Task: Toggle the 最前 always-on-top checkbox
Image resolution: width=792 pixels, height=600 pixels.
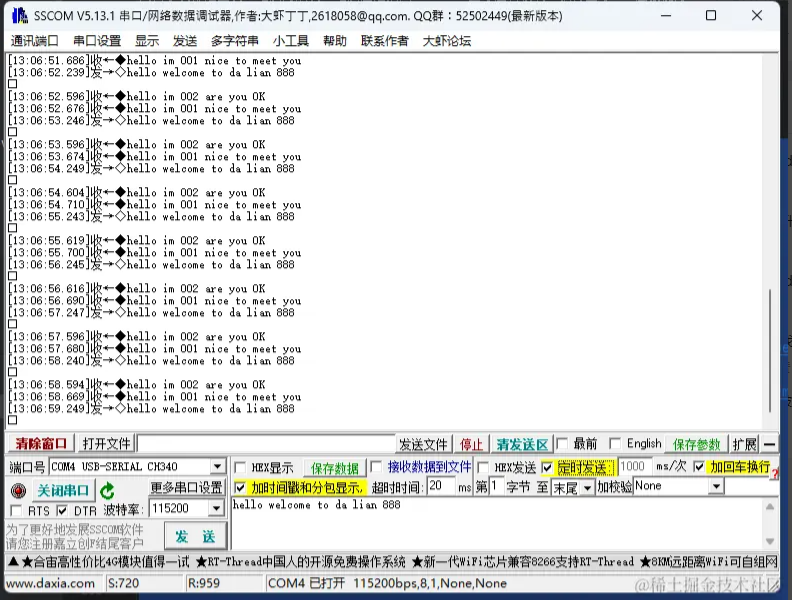Action: coord(563,444)
